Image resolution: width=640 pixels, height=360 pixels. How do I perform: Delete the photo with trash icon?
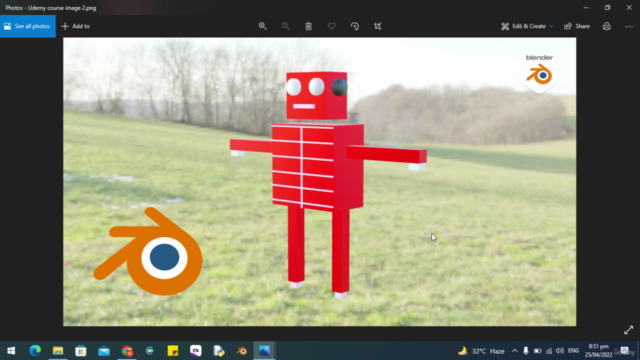coord(309,26)
